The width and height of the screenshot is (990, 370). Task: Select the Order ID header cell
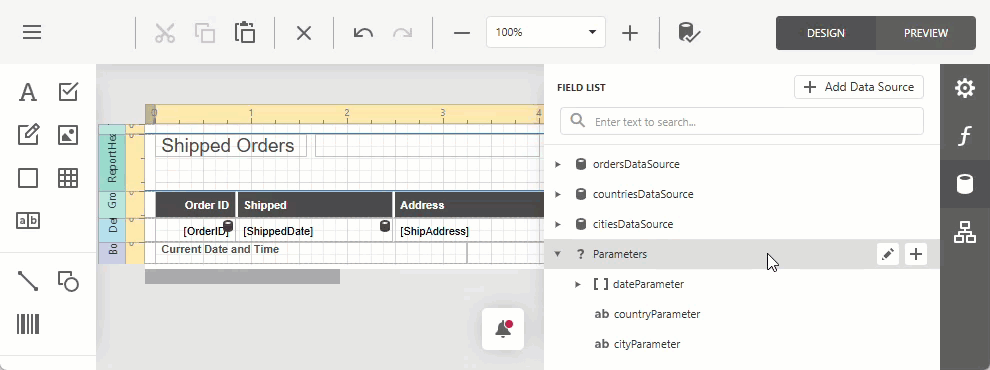[x=196, y=205]
